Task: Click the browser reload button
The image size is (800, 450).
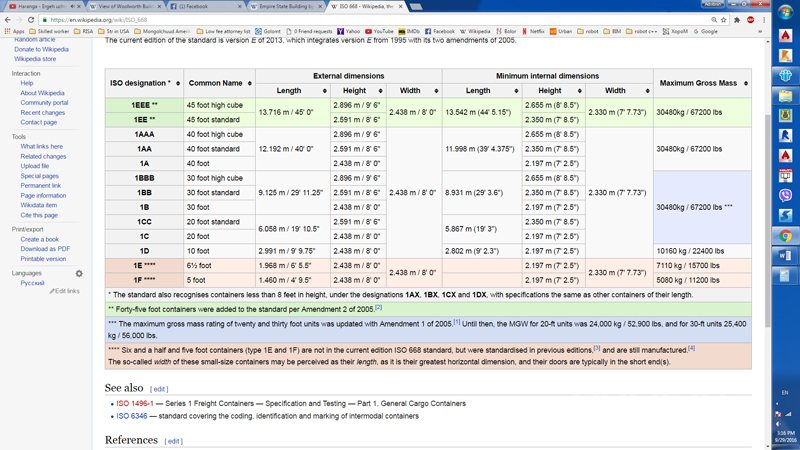Action: tap(31, 19)
